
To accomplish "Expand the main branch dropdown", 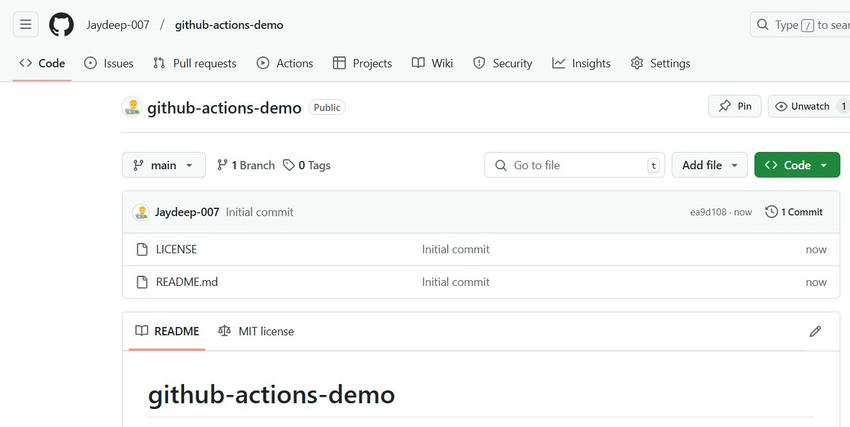I will pyautogui.click(x=164, y=165).
